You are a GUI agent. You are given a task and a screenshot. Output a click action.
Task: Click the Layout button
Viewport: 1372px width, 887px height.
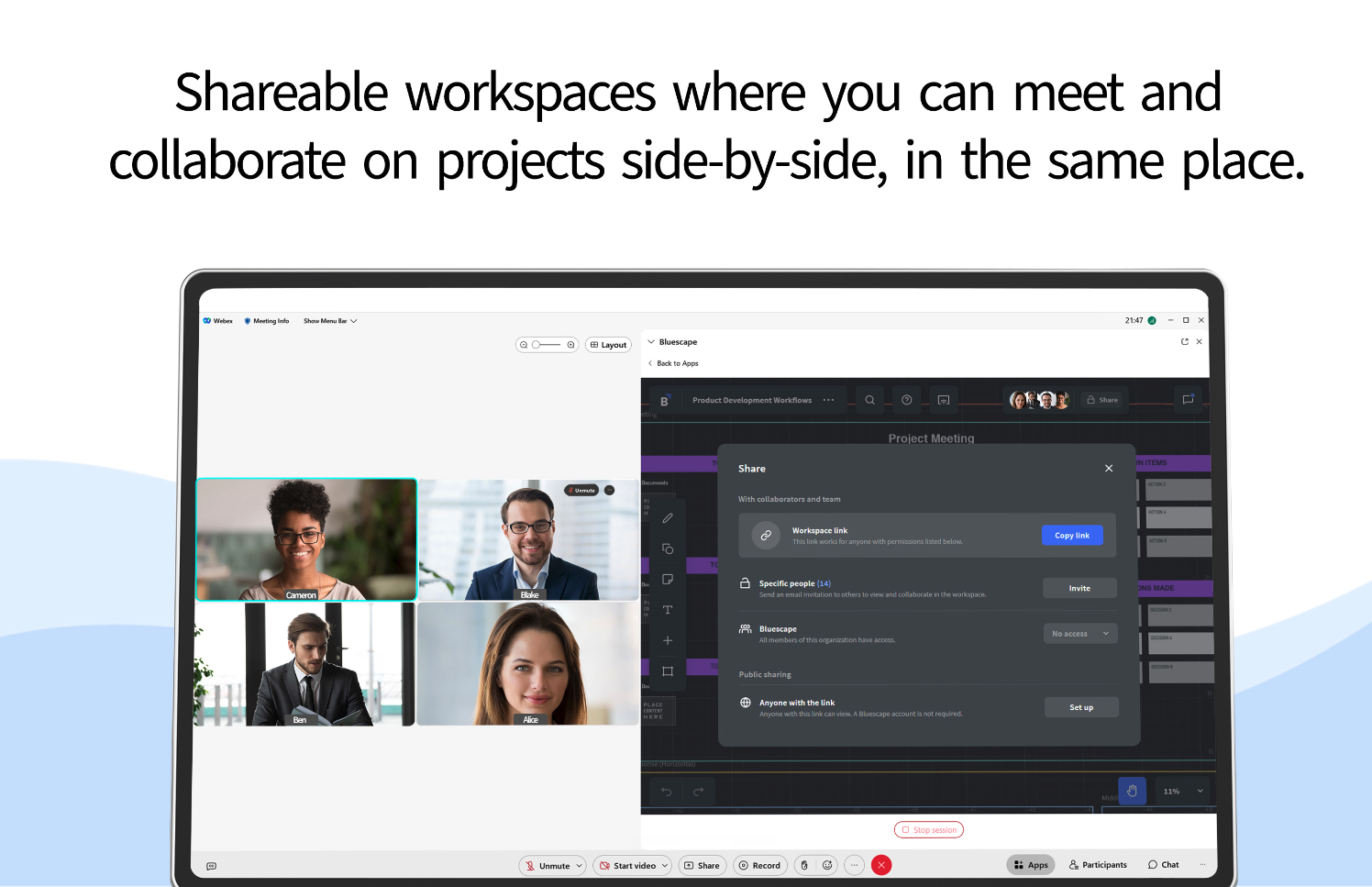pos(609,345)
